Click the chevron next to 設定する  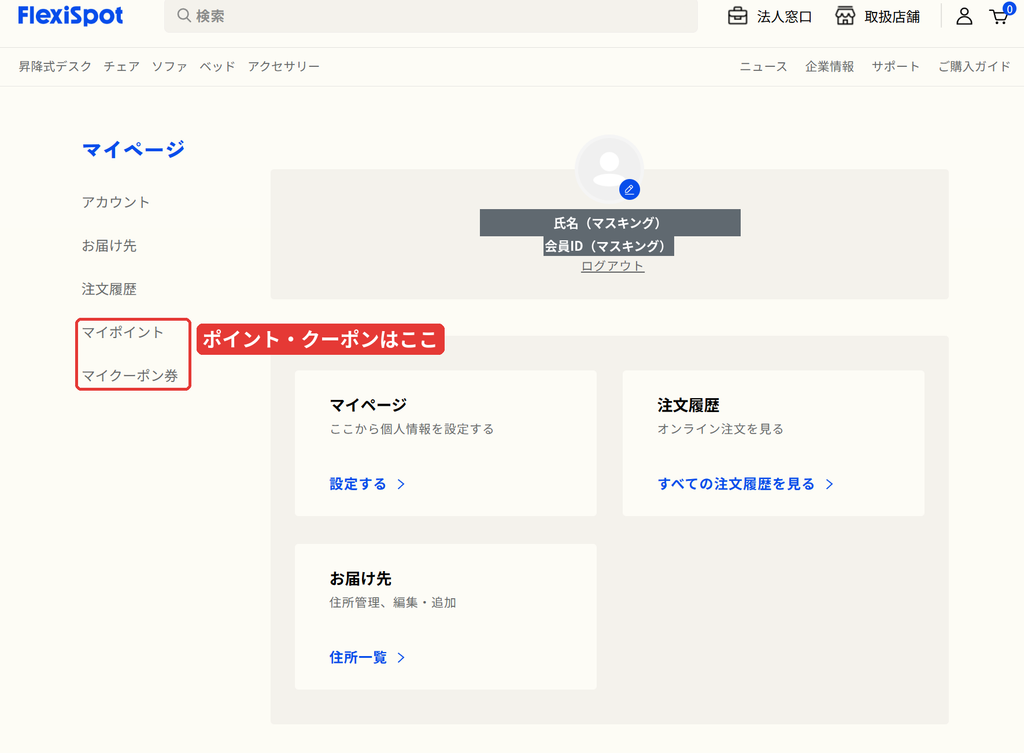pyautogui.click(x=401, y=484)
